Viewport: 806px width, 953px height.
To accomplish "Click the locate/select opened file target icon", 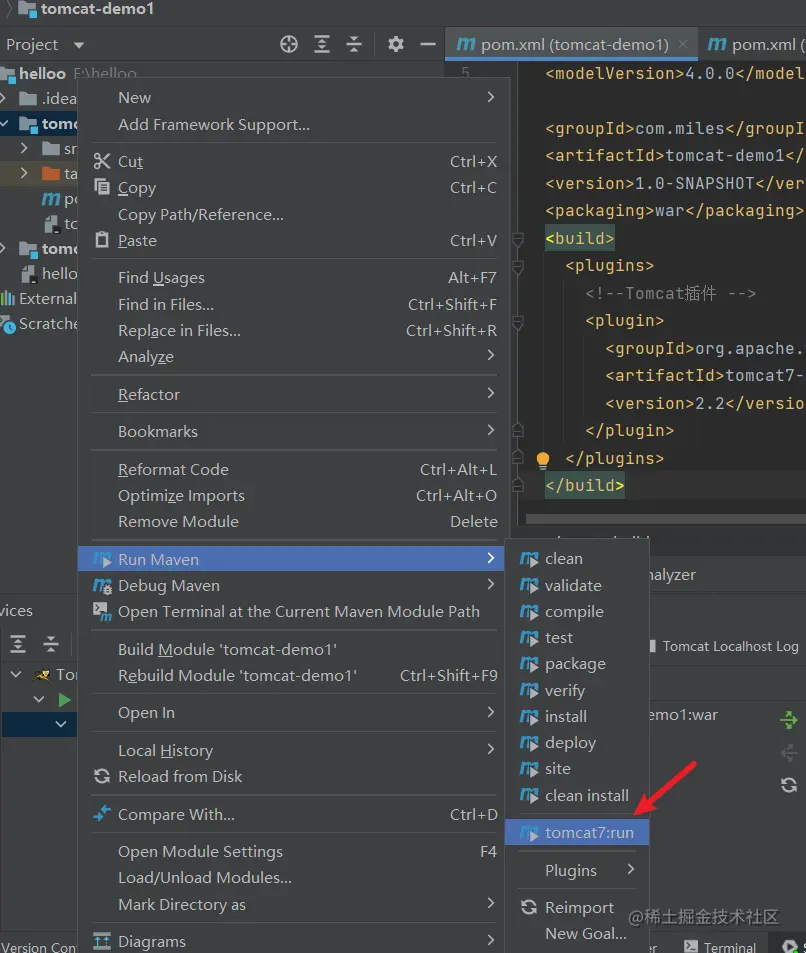I will (289, 44).
